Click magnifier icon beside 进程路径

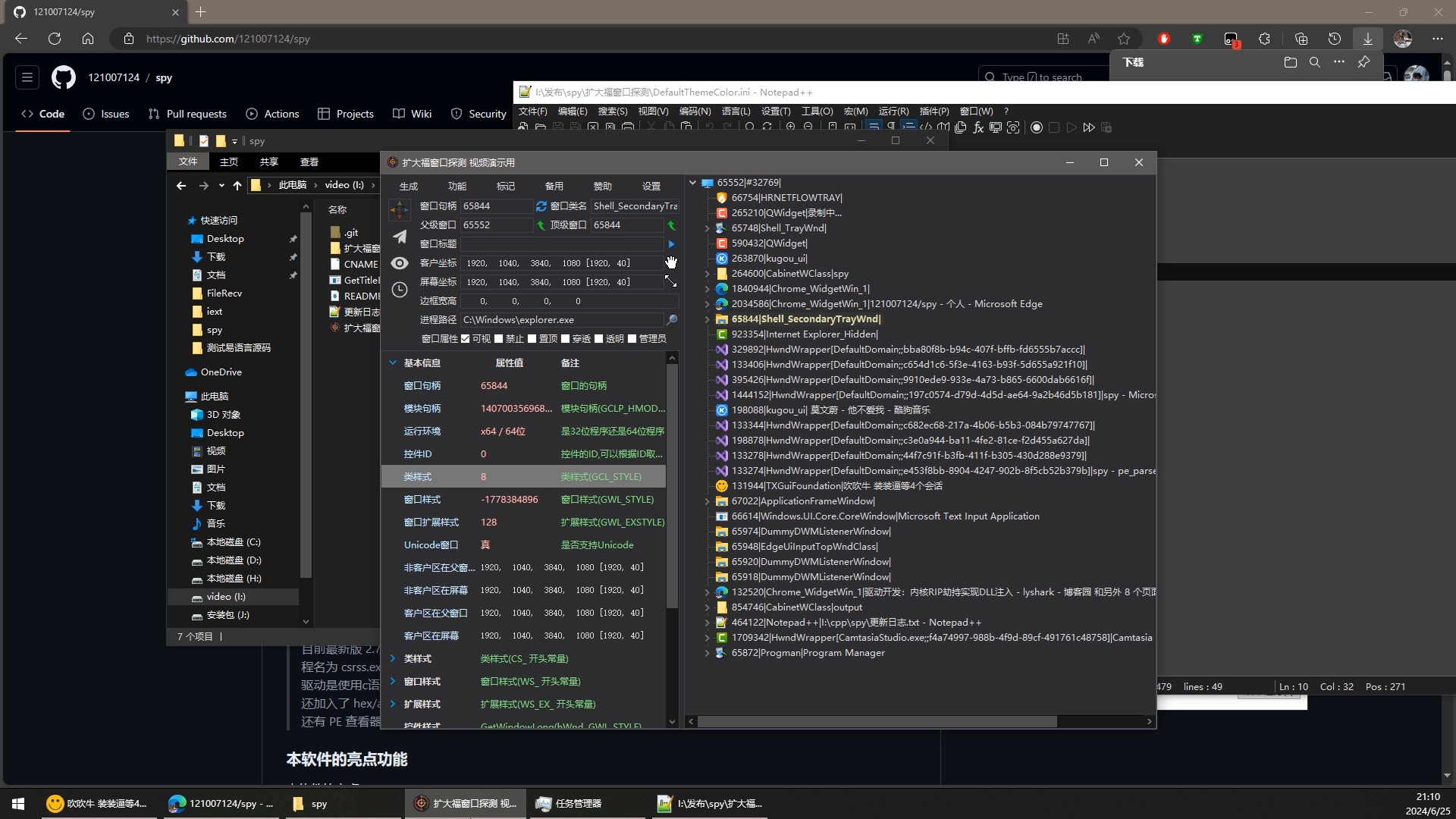coord(671,320)
